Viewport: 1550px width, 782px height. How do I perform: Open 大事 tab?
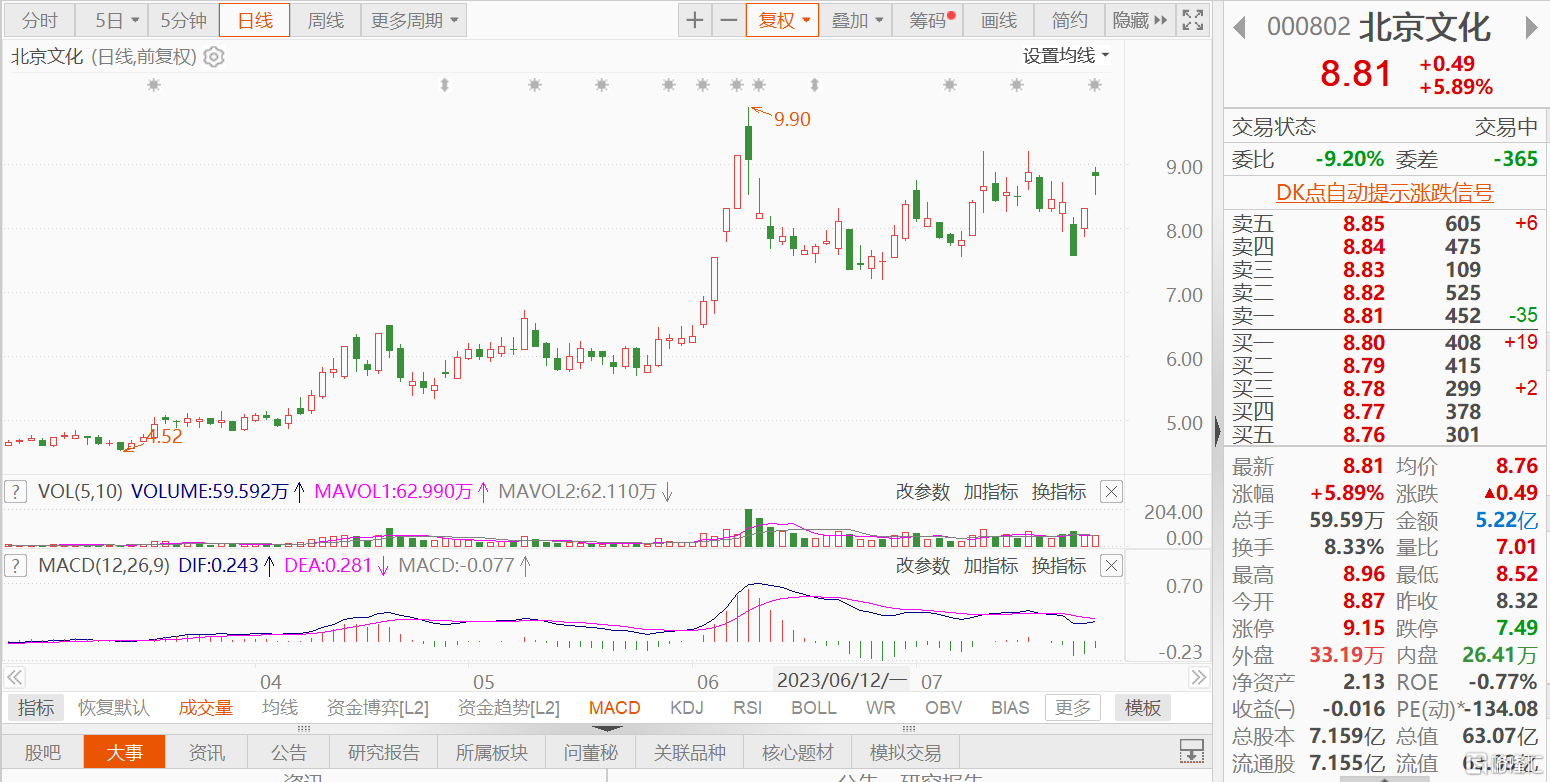pyautogui.click(x=124, y=752)
